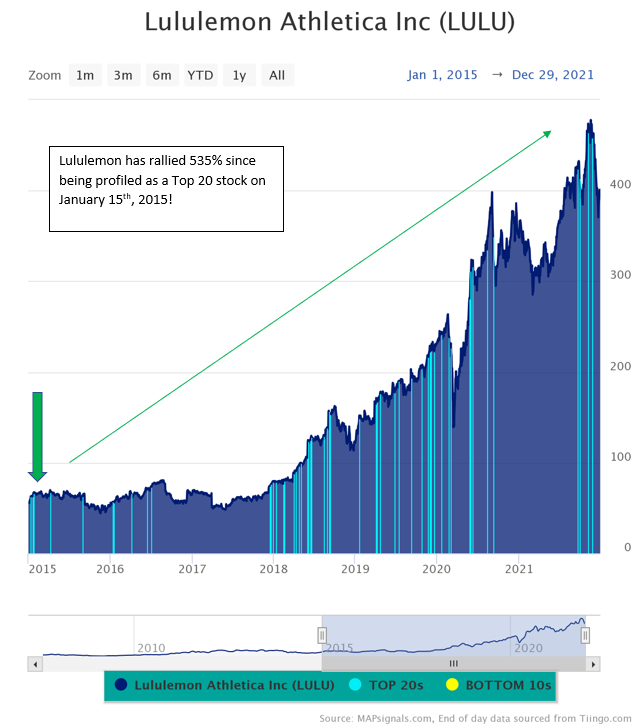The width and height of the screenshot is (638, 728).
Task: Click the 2015 x-axis label
Action: pos(42,569)
